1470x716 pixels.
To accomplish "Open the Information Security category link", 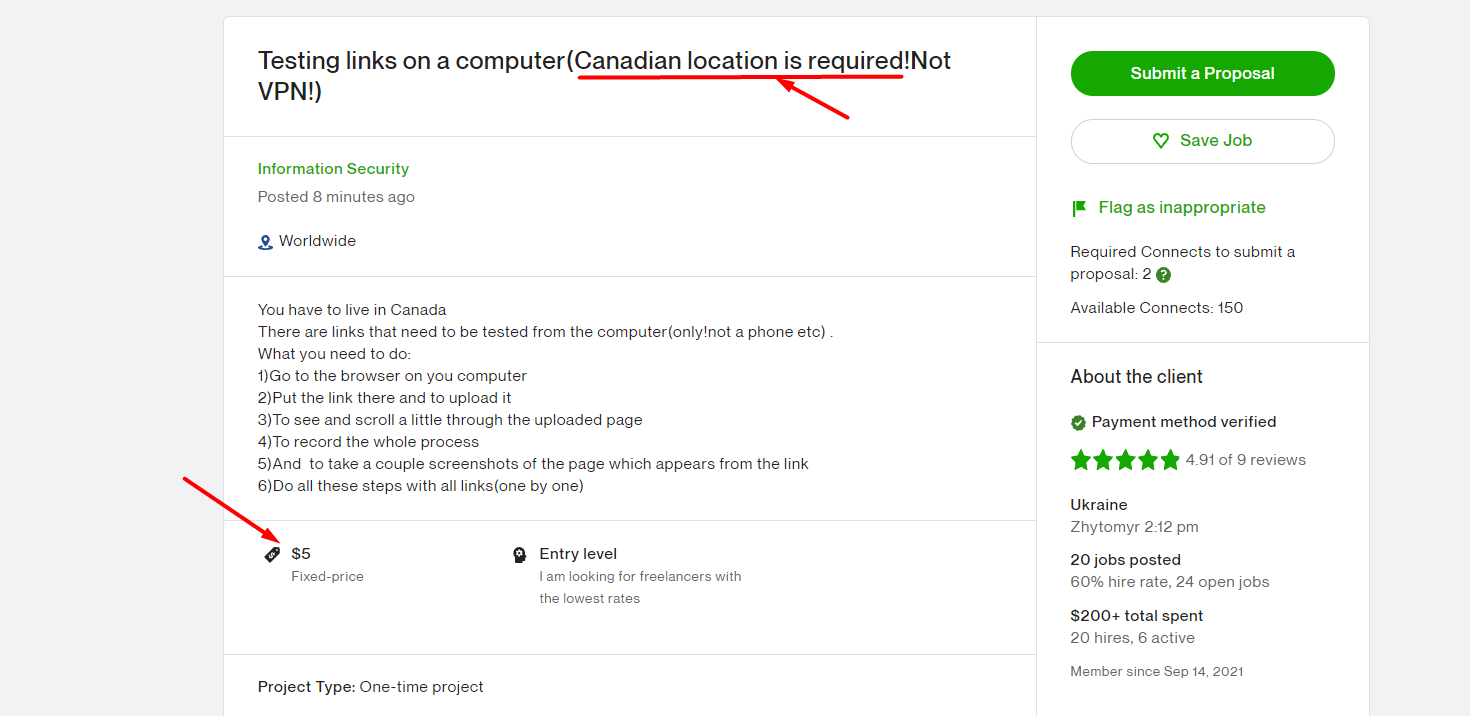I will click(x=333, y=169).
